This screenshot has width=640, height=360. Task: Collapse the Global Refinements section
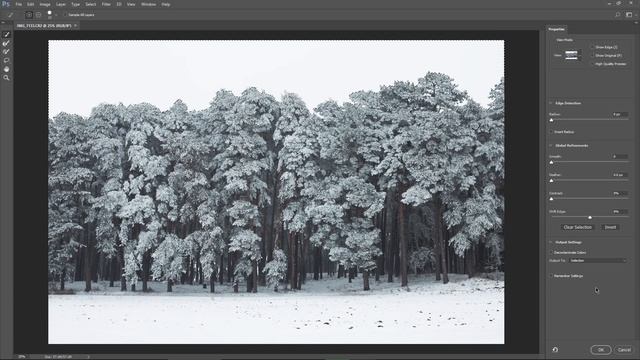tap(551, 146)
